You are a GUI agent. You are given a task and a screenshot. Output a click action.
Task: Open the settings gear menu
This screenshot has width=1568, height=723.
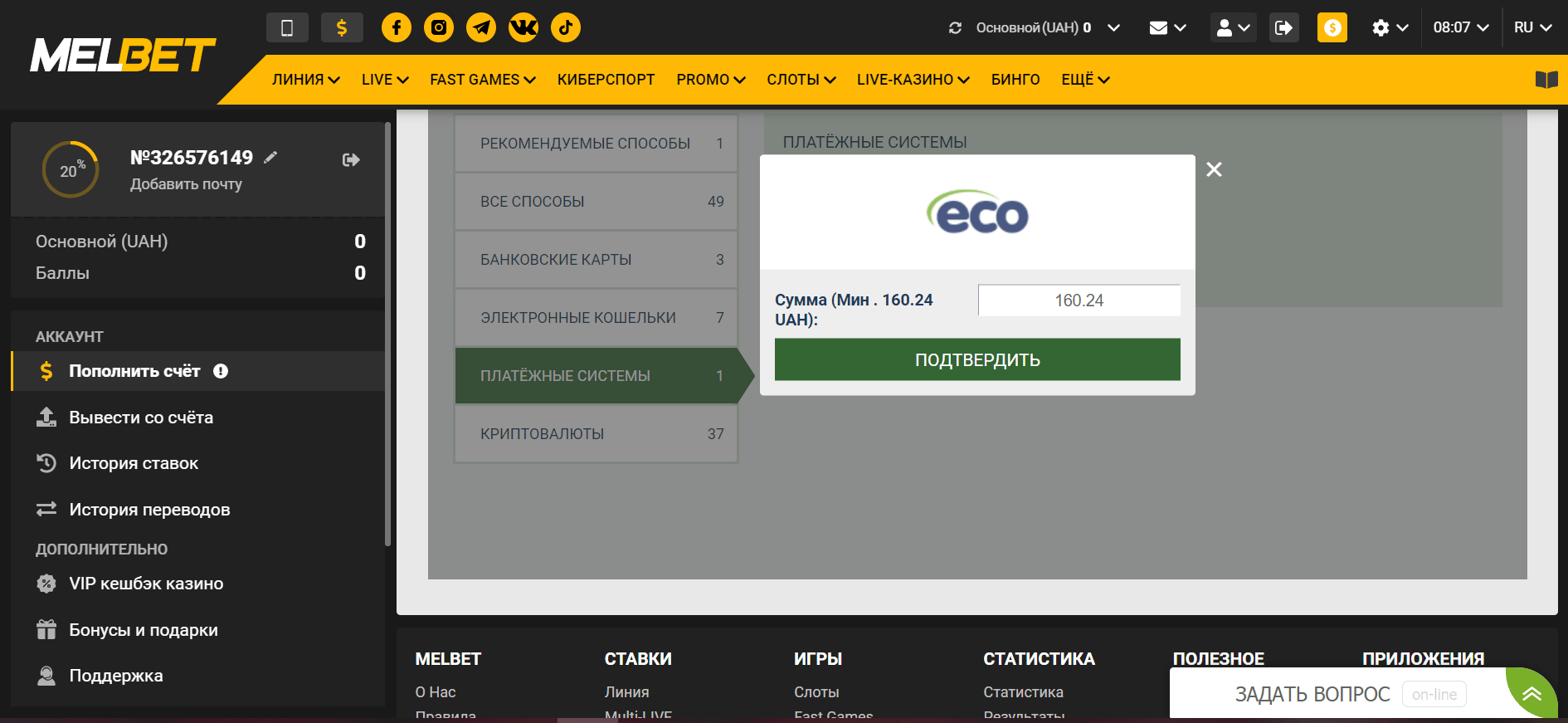(x=1390, y=27)
